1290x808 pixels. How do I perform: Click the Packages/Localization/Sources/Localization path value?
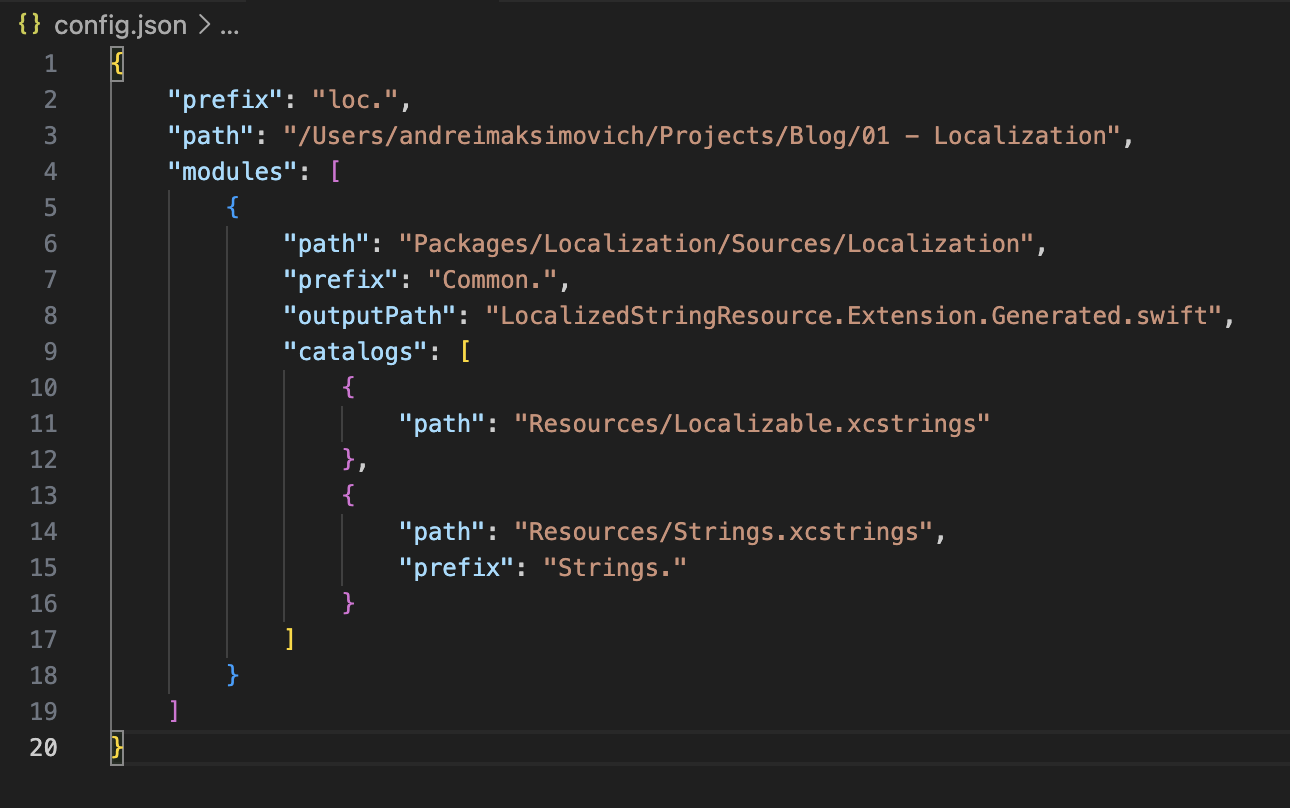coord(715,243)
